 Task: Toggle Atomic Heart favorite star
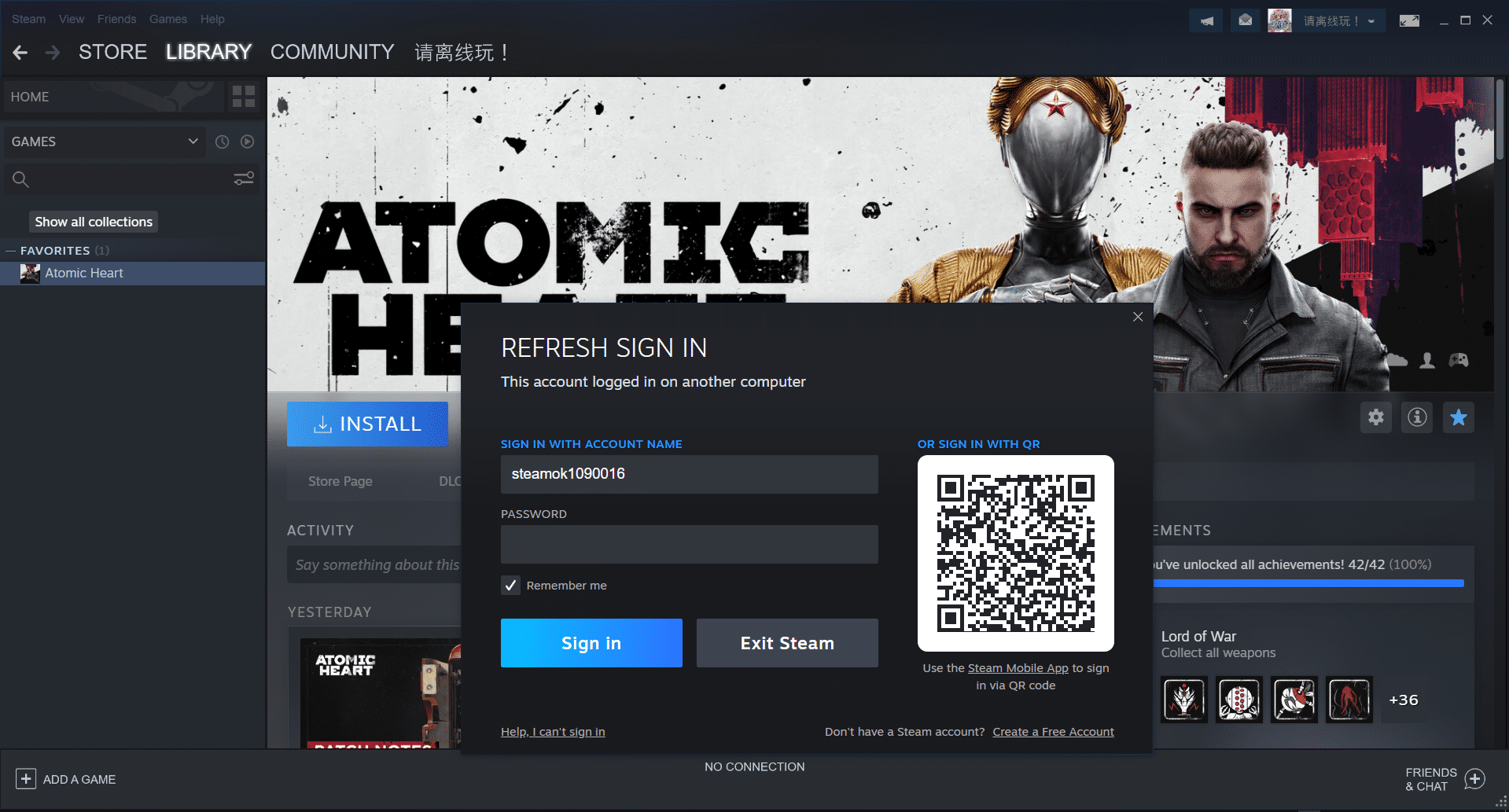pos(1459,417)
